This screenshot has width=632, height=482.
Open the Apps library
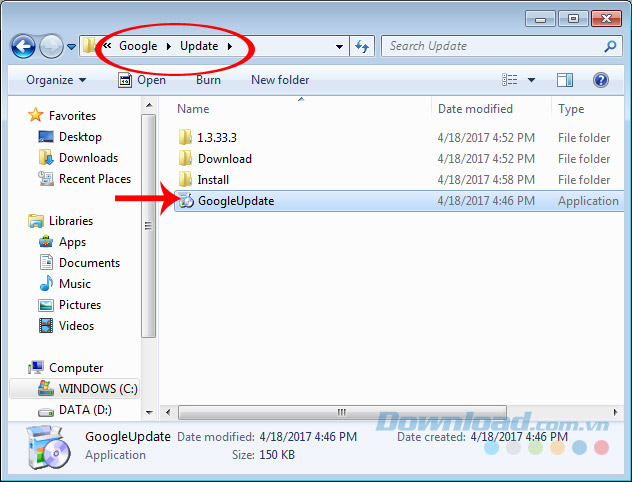(x=62, y=242)
